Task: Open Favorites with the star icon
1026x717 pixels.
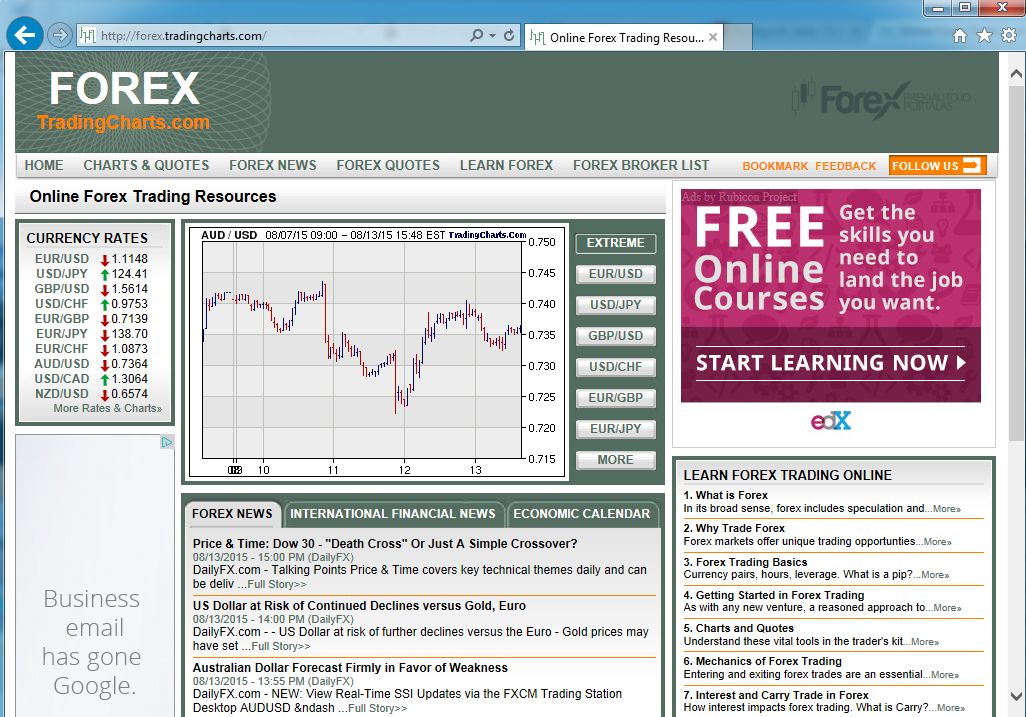Action: 984,35
